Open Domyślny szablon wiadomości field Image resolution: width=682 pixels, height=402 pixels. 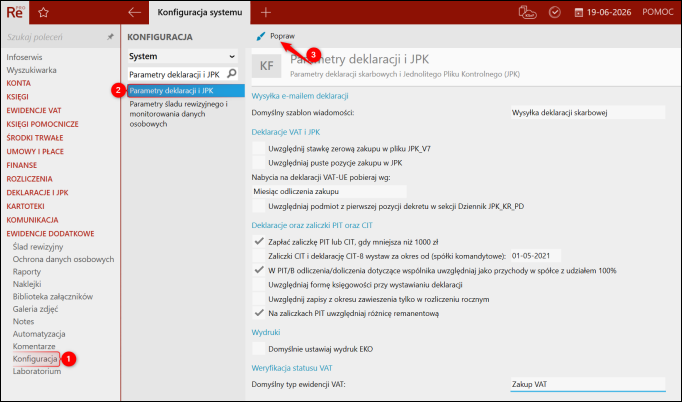pyautogui.click(x=588, y=112)
